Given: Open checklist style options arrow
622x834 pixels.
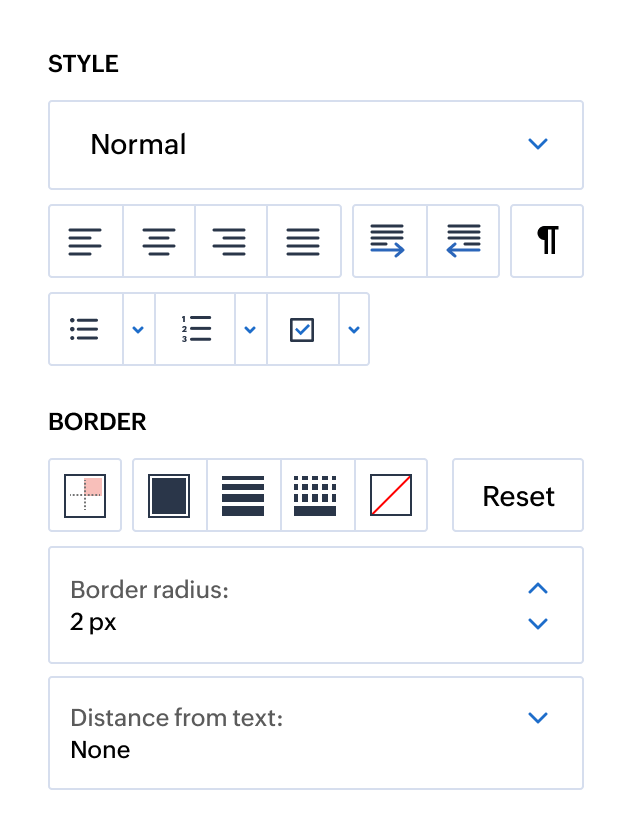Looking at the screenshot, I should pos(354,329).
